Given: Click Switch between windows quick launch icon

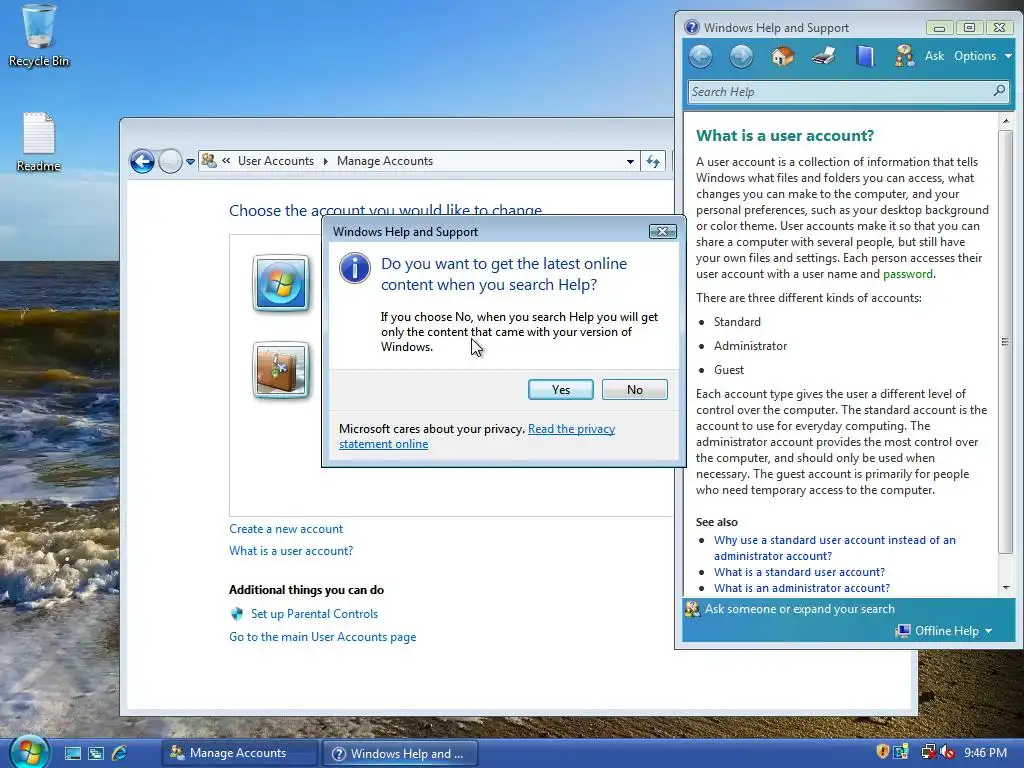Looking at the screenshot, I should [96, 753].
